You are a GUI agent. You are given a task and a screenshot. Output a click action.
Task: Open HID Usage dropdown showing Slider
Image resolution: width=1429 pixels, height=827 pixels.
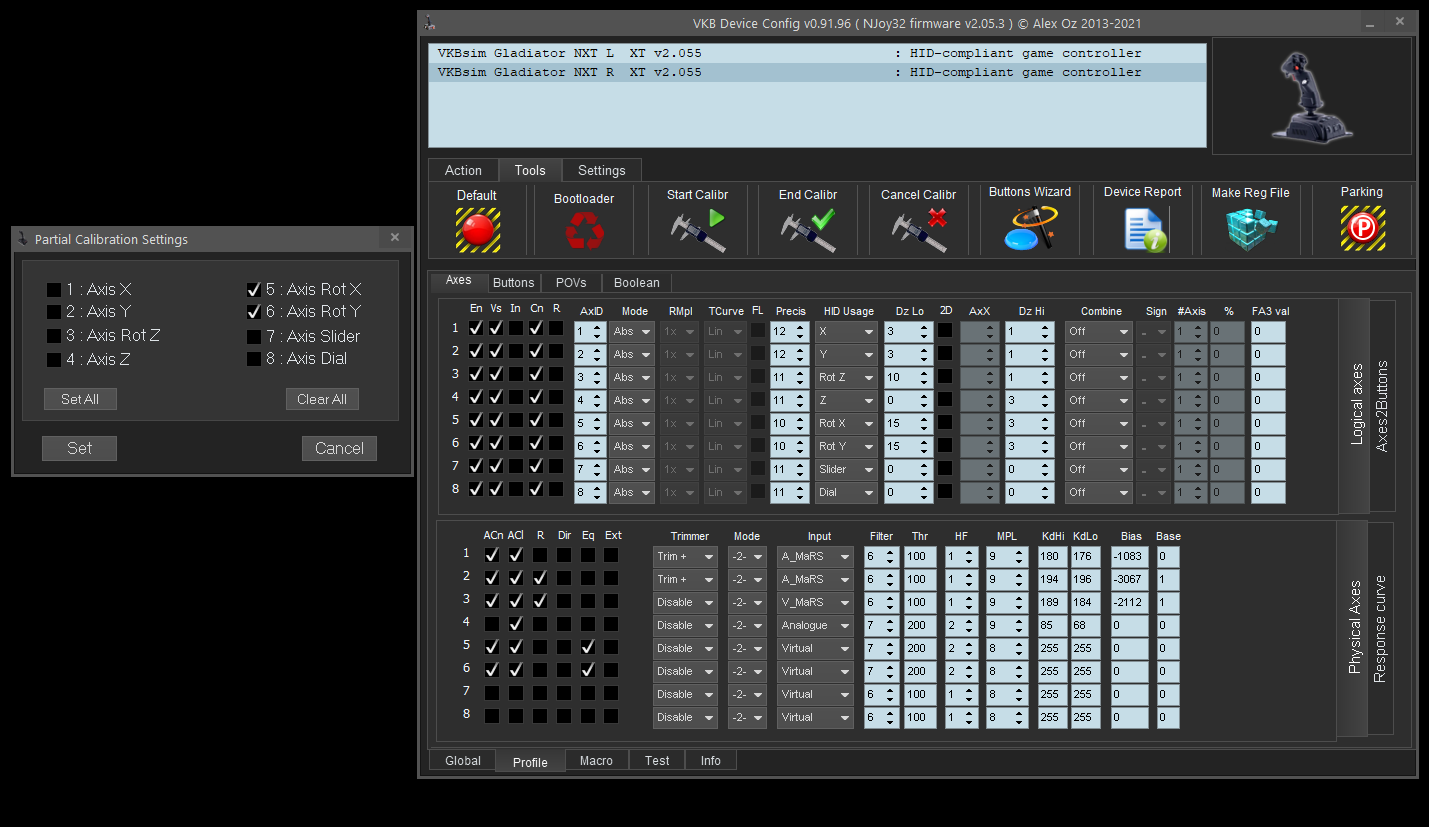tap(847, 469)
